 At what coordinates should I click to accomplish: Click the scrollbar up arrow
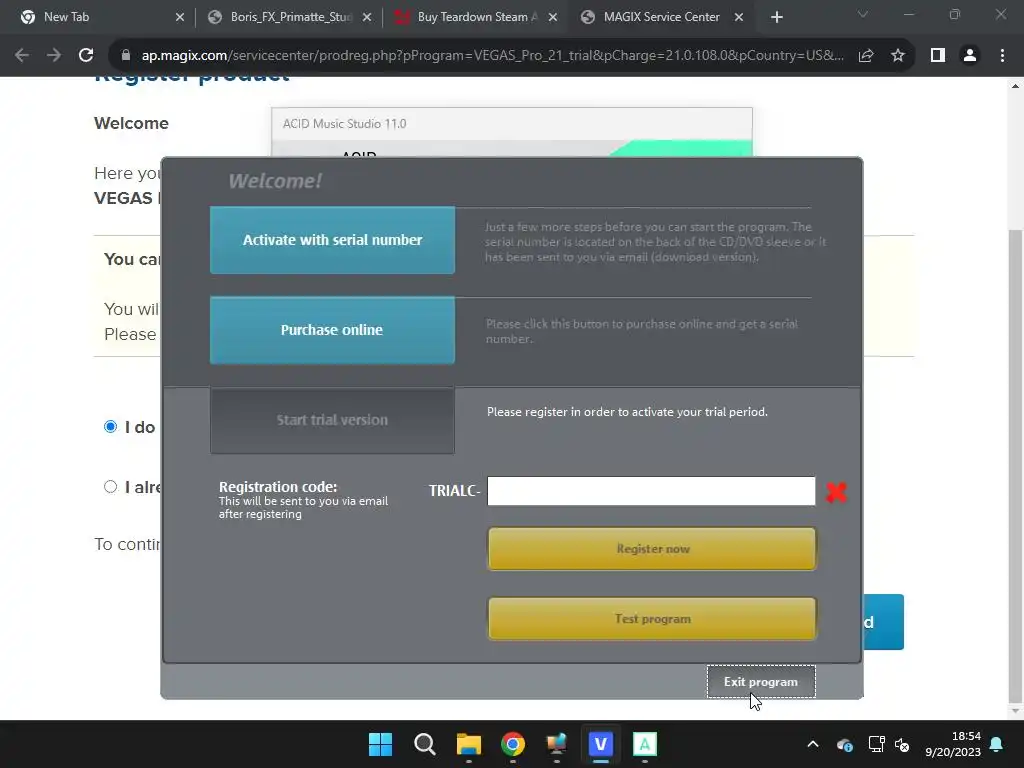[x=1015, y=86]
